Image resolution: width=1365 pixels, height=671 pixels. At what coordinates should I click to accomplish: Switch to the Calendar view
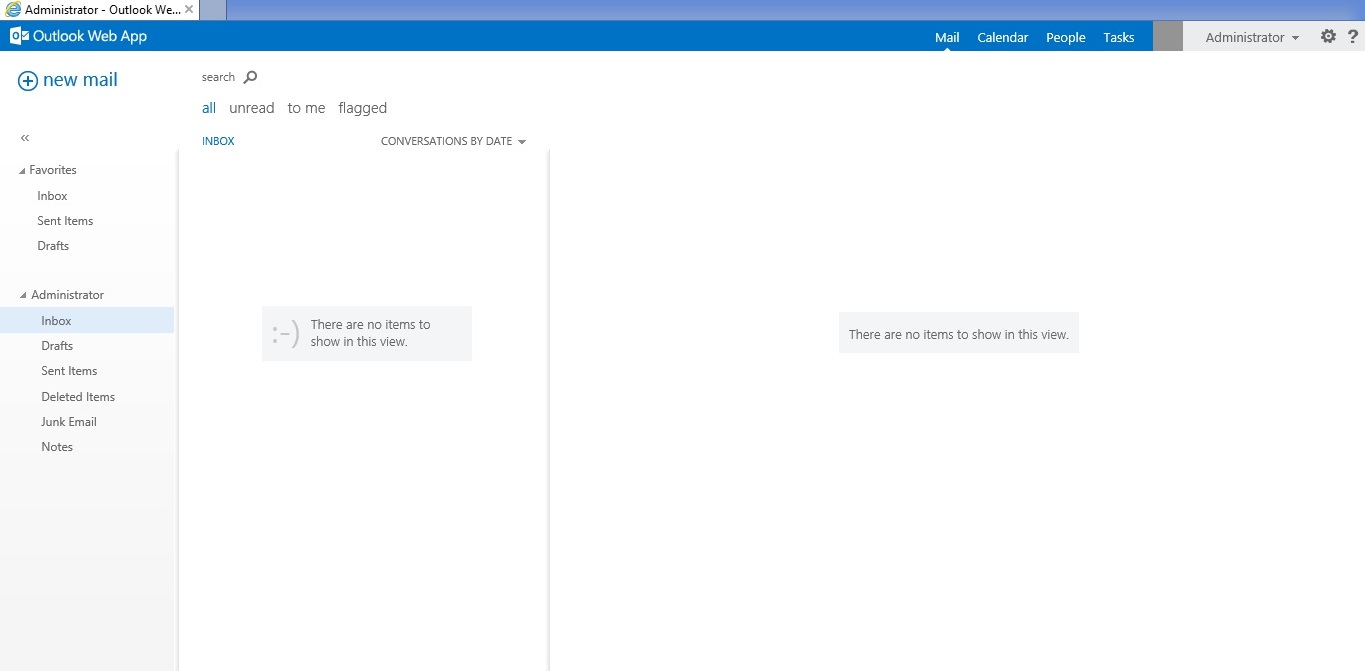click(x=1002, y=37)
